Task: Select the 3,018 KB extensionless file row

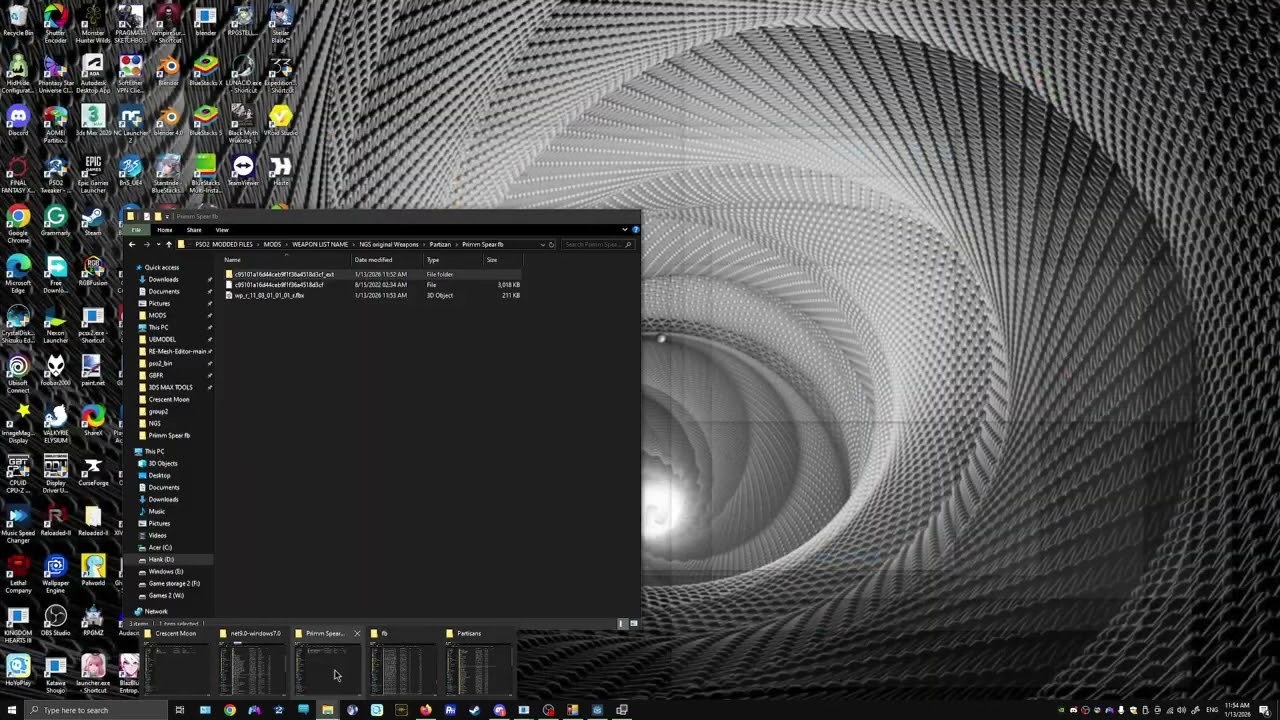Action: [x=372, y=285]
